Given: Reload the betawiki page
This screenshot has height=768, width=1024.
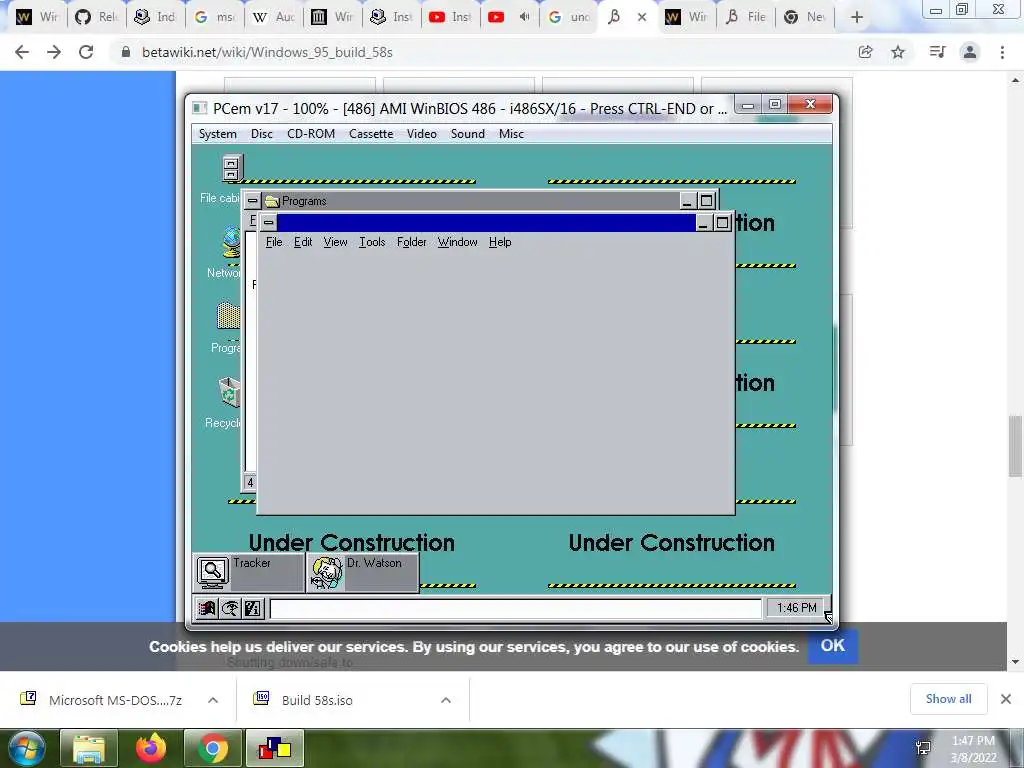Looking at the screenshot, I should tap(86, 52).
